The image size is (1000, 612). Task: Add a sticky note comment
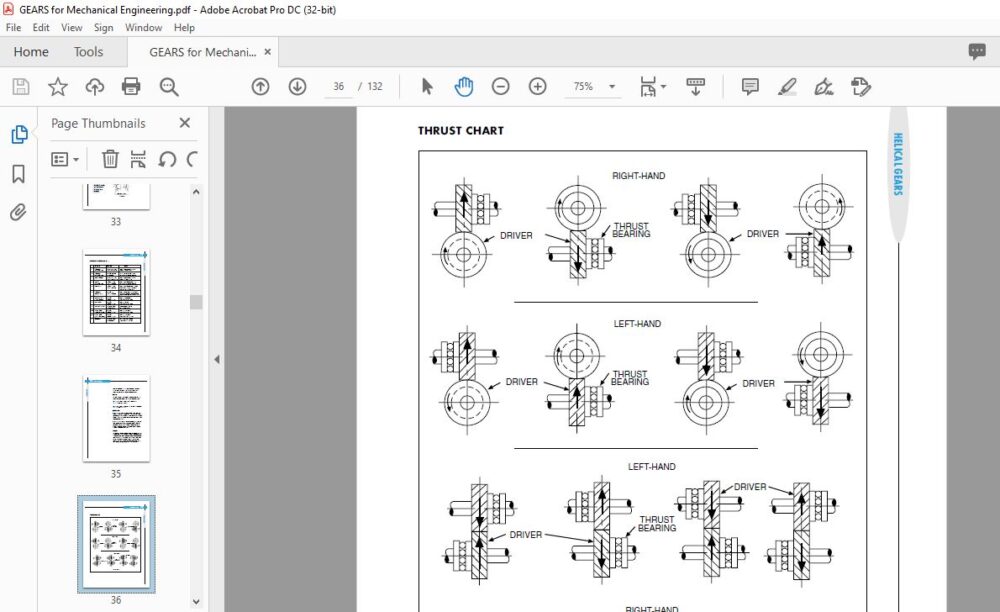click(x=750, y=87)
